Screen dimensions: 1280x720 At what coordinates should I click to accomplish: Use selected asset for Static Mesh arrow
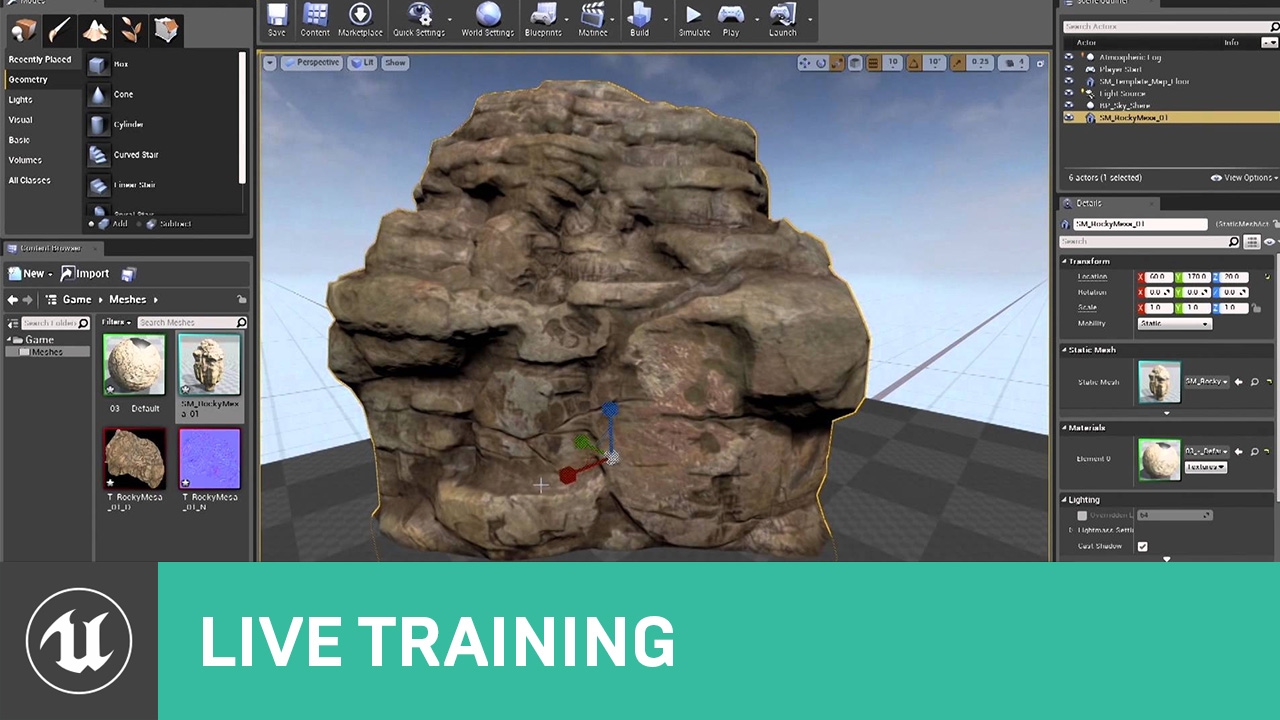1238,382
